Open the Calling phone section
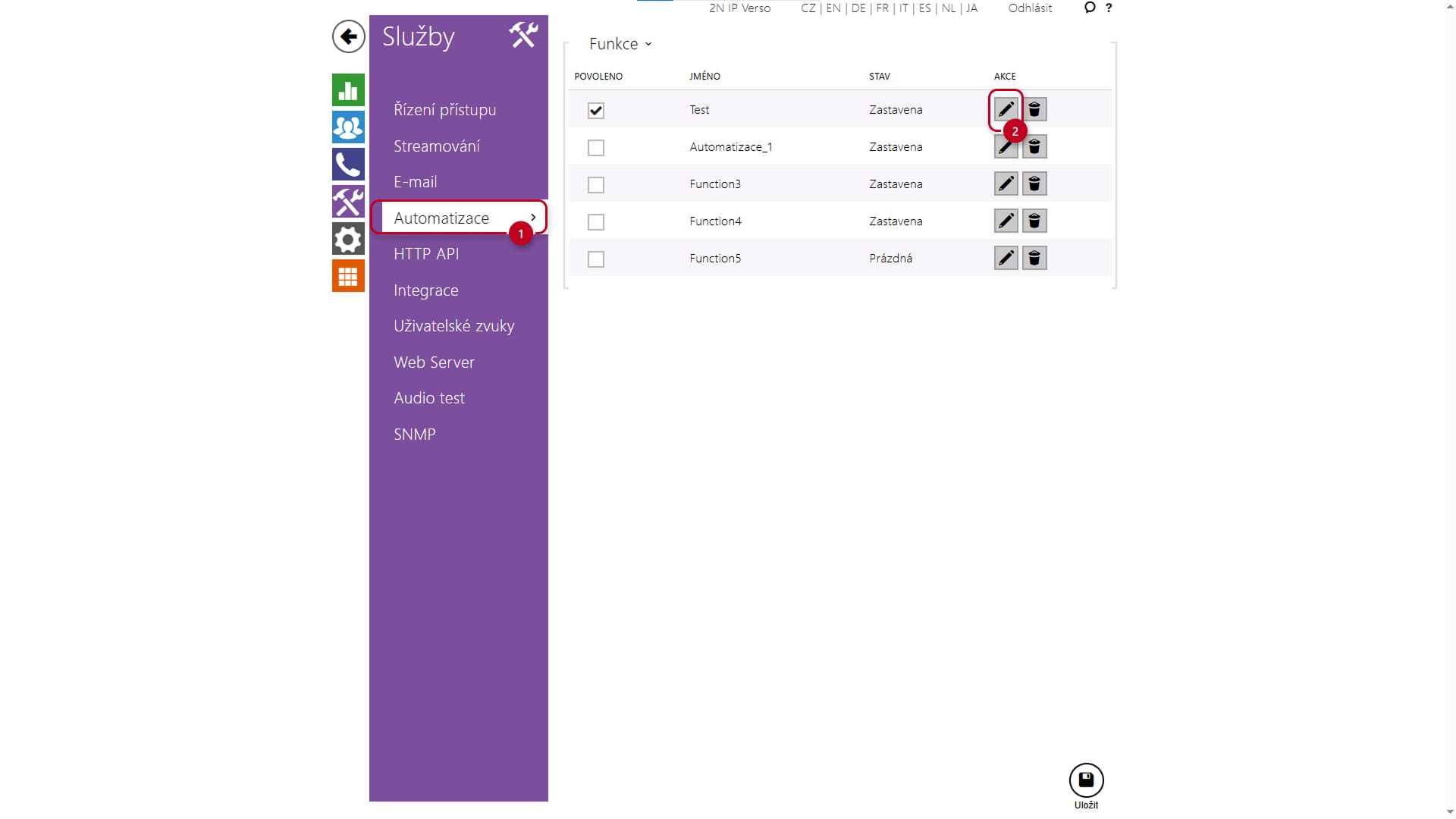 (x=348, y=165)
